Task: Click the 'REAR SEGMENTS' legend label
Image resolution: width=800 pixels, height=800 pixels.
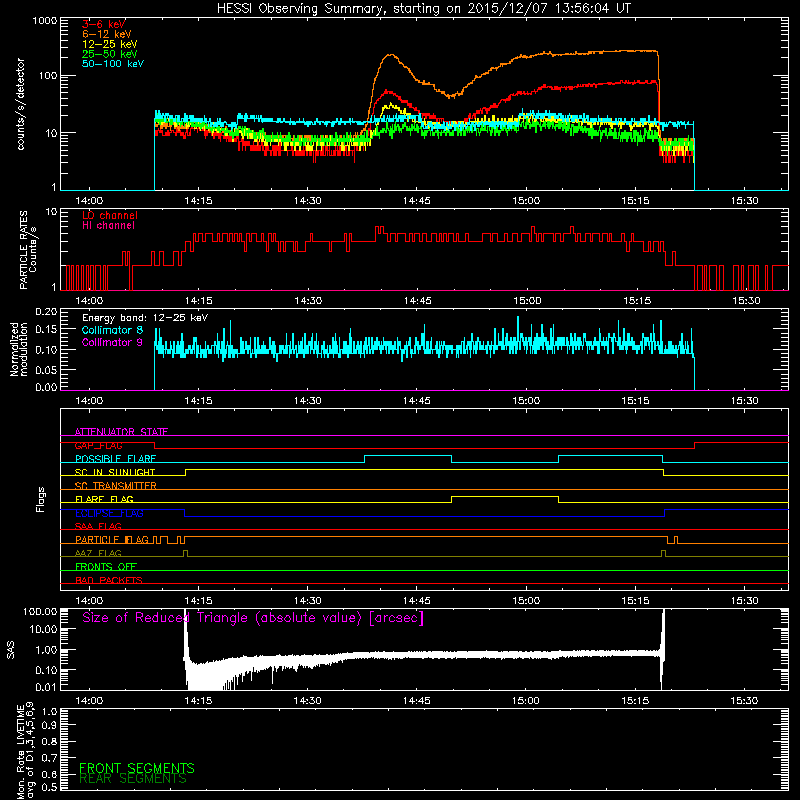Action: tap(133, 779)
